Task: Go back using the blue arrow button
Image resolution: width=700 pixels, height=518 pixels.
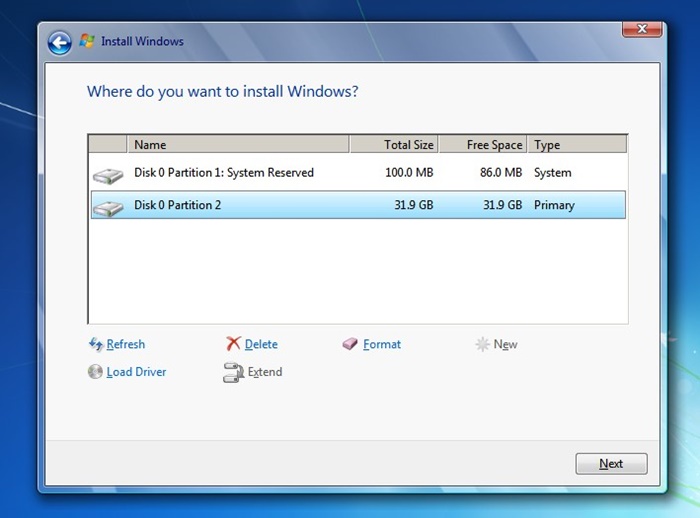Action: 59,43
